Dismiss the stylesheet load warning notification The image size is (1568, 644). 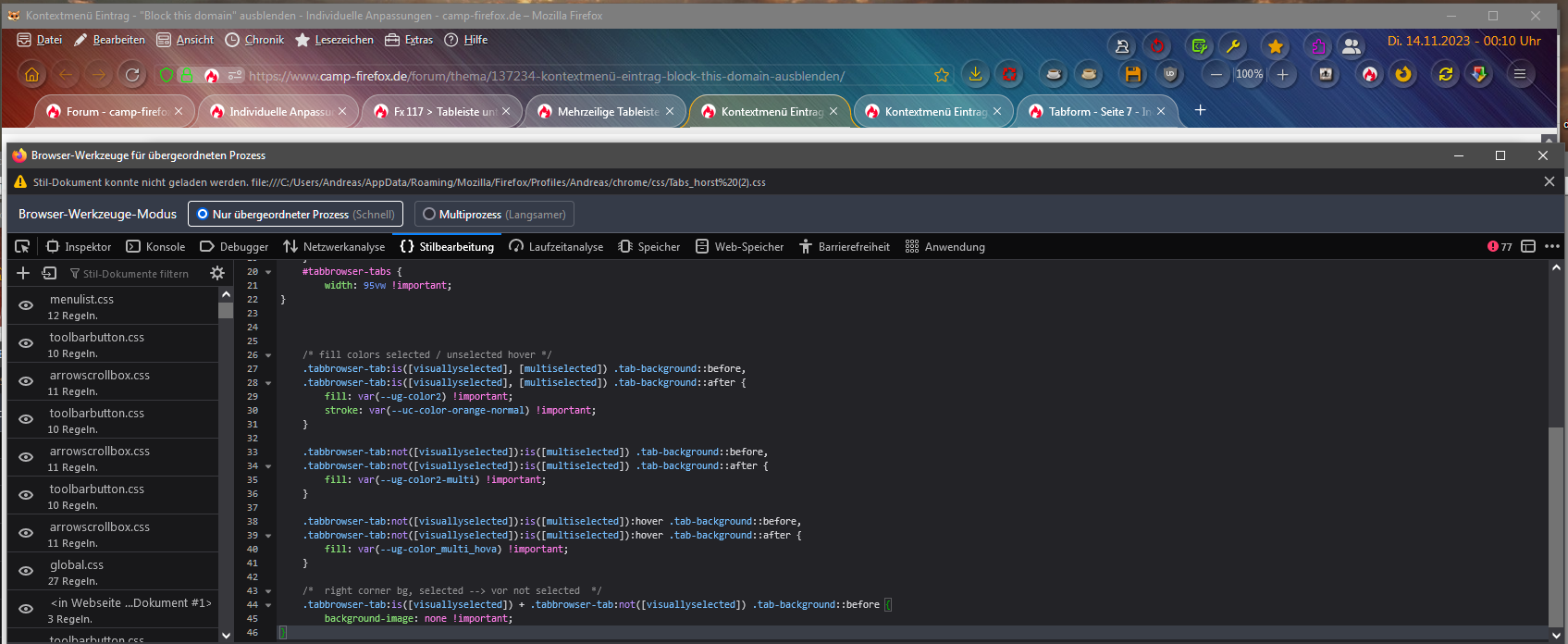(1549, 182)
